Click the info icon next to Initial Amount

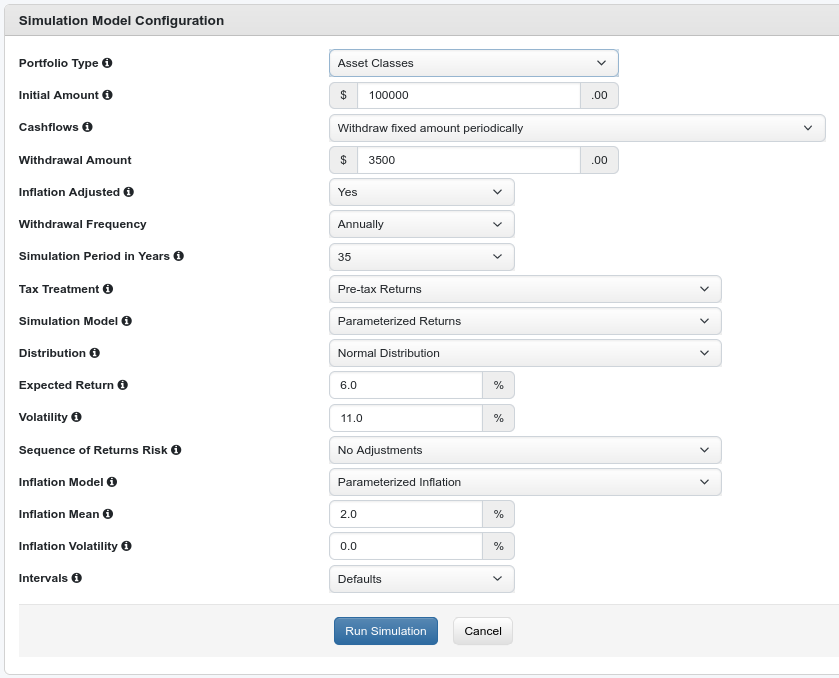108,95
